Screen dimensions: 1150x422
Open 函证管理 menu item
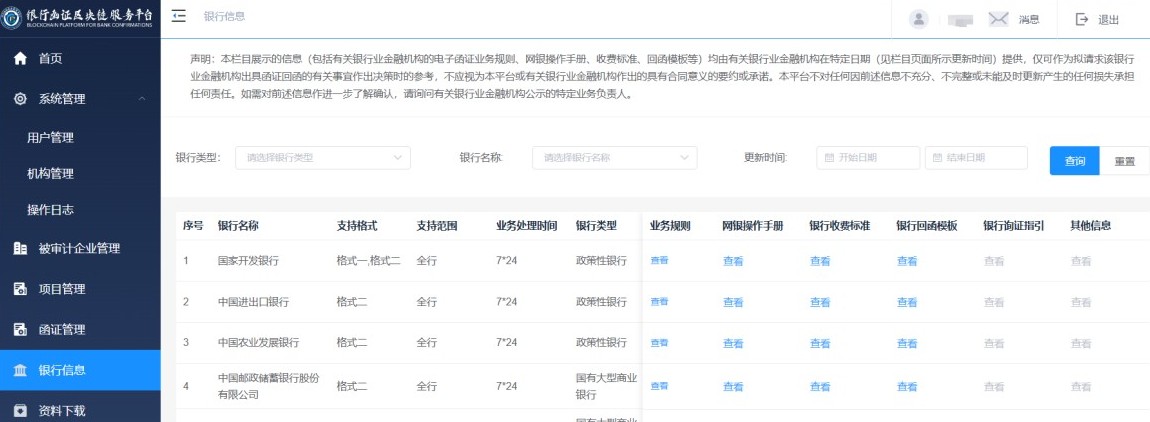point(62,329)
